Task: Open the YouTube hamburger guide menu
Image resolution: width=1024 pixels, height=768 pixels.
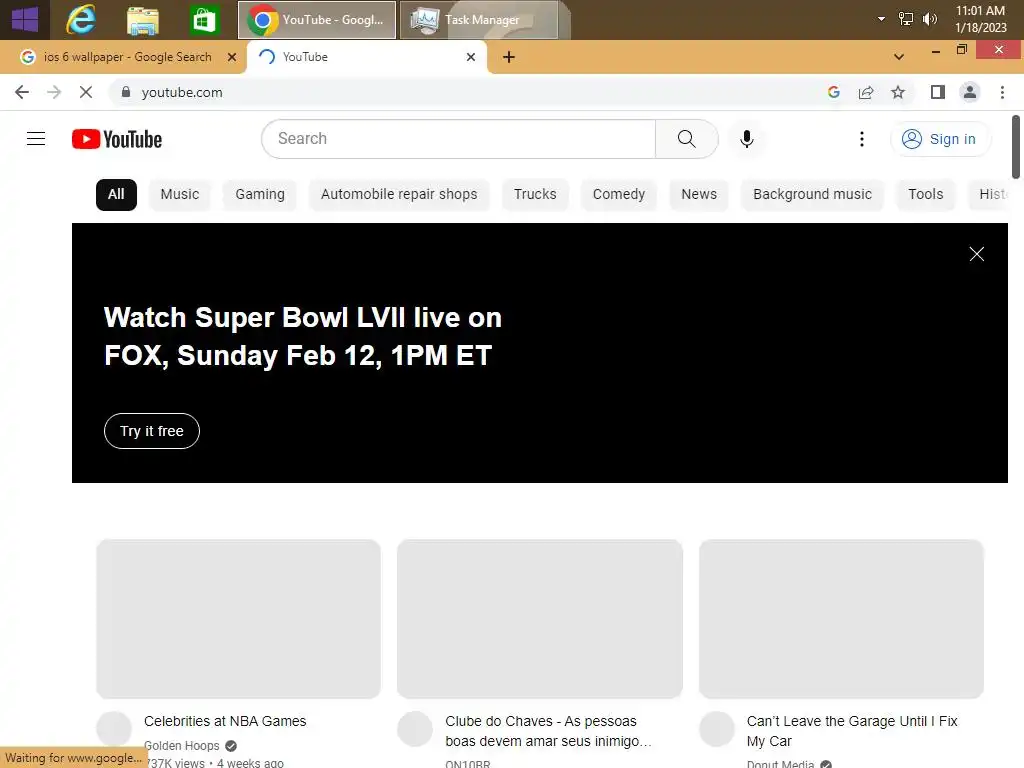Action: 36,138
